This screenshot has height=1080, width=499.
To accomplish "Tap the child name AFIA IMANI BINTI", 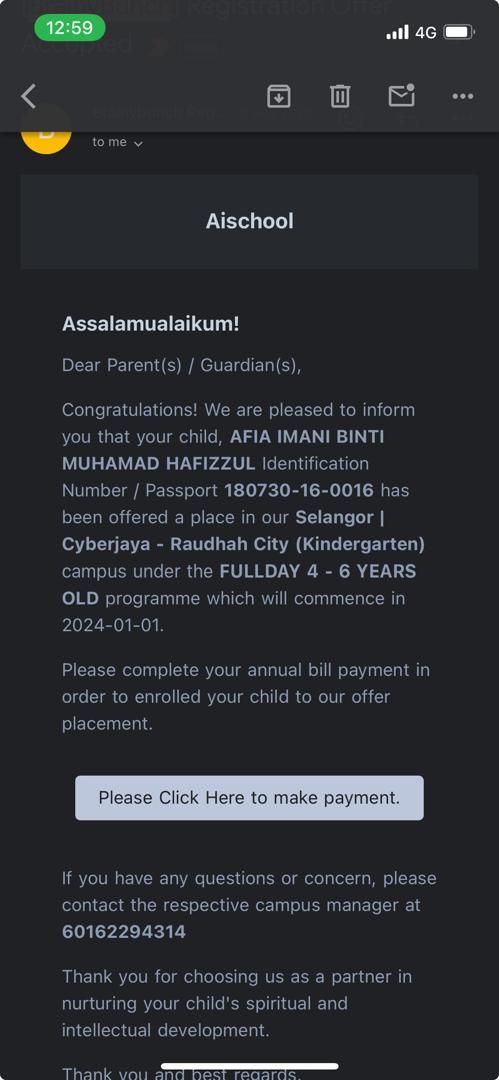I will (x=307, y=437).
